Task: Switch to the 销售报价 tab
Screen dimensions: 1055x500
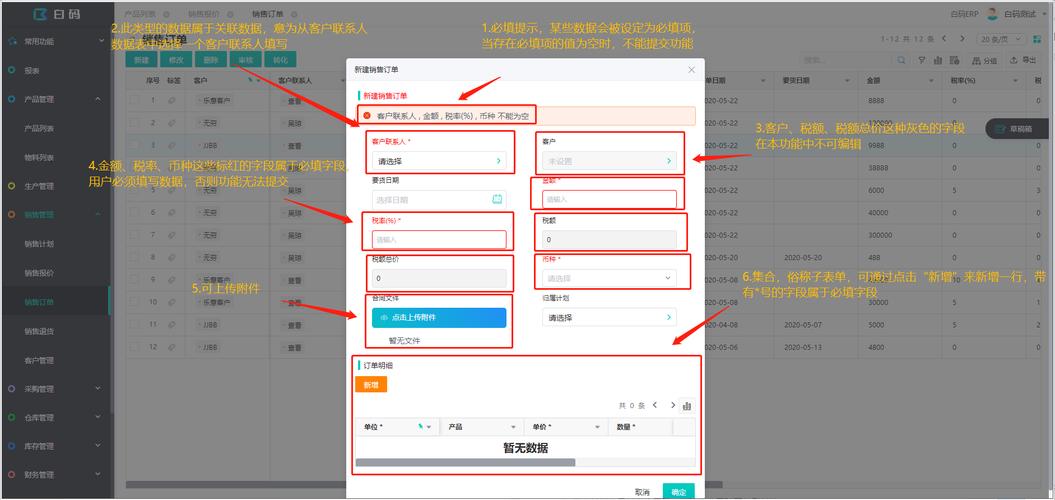Action: [x=203, y=13]
